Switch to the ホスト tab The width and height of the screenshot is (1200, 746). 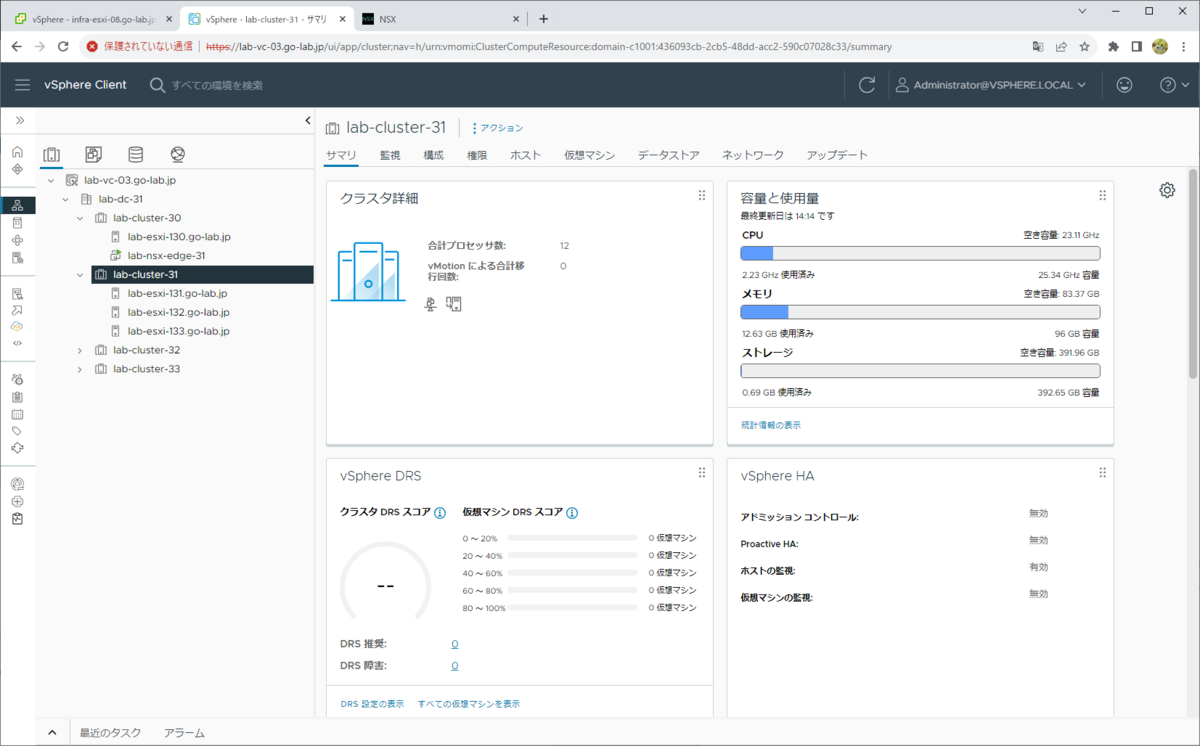pos(525,155)
